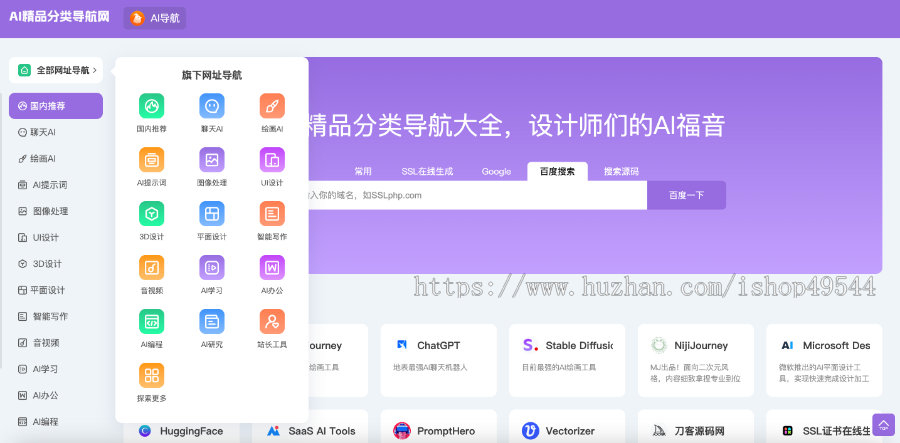Open the NijiJourney site card
This screenshot has width=900, height=443.
click(x=696, y=360)
